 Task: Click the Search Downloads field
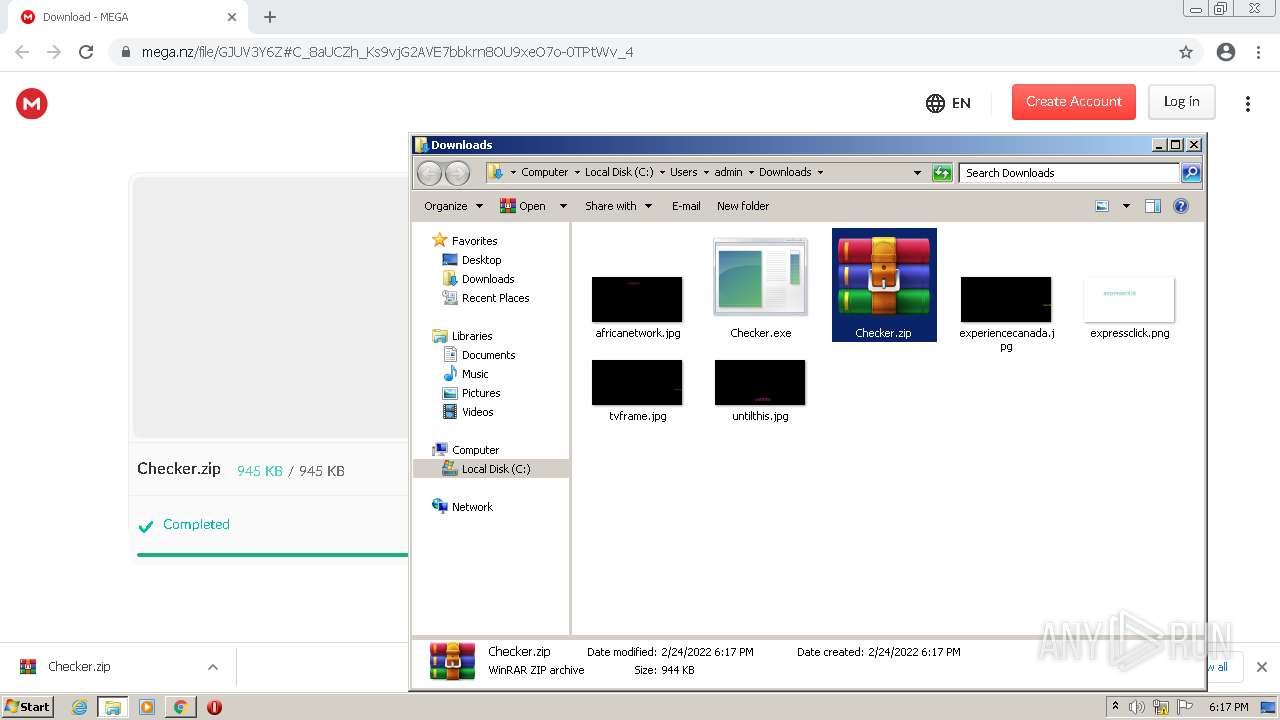click(x=1069, y=173)
